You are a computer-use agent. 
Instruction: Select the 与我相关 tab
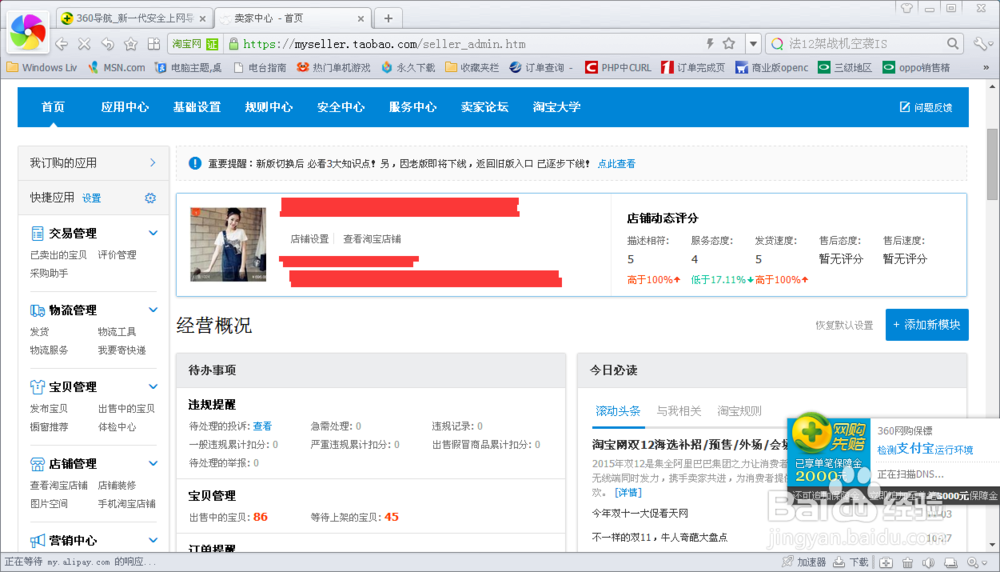(679, 411)
